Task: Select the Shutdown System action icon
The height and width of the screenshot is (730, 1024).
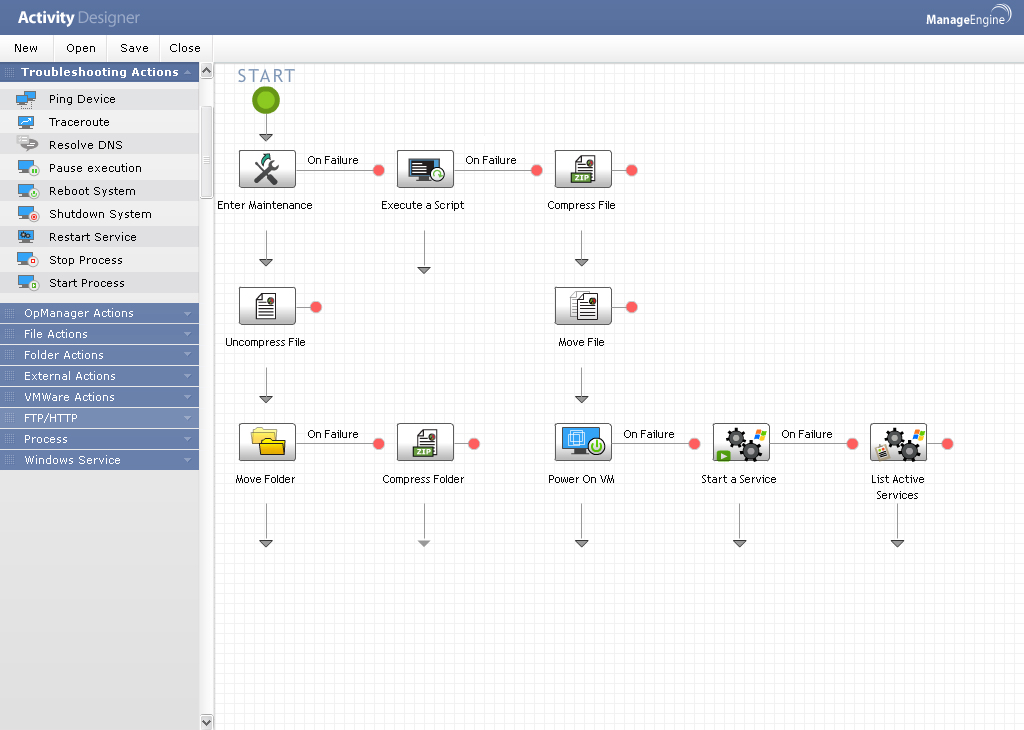Action: pyautogui.click(x=28, y=214)
